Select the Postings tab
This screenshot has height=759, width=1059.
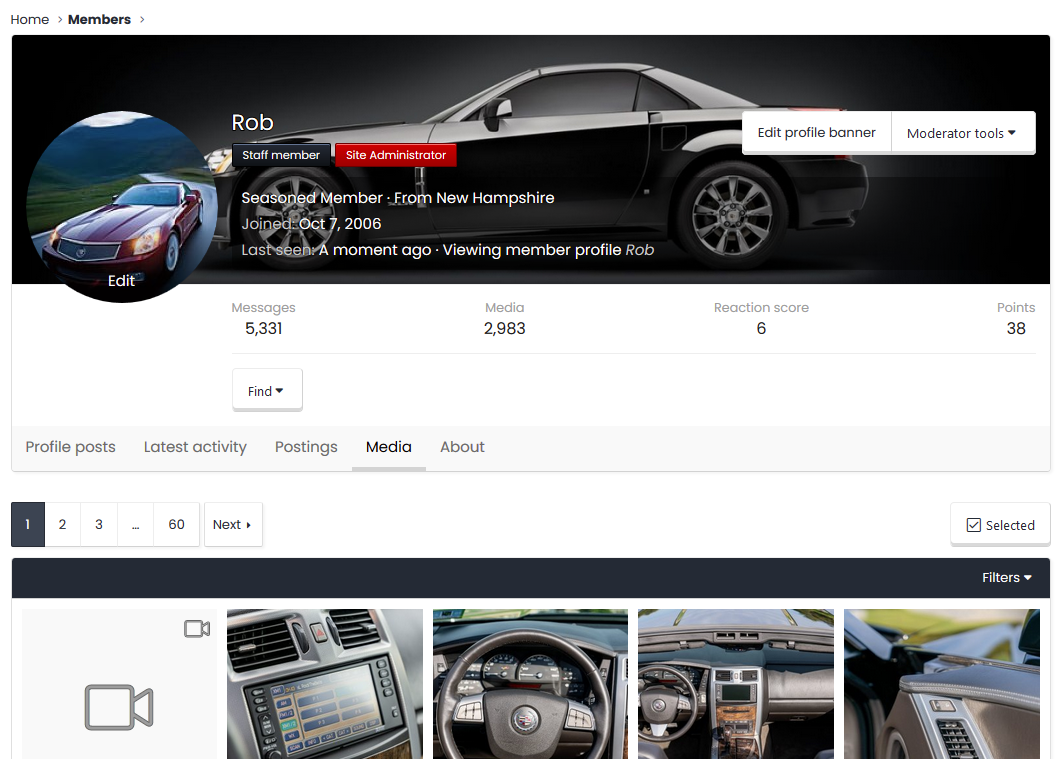coord(306,447)
